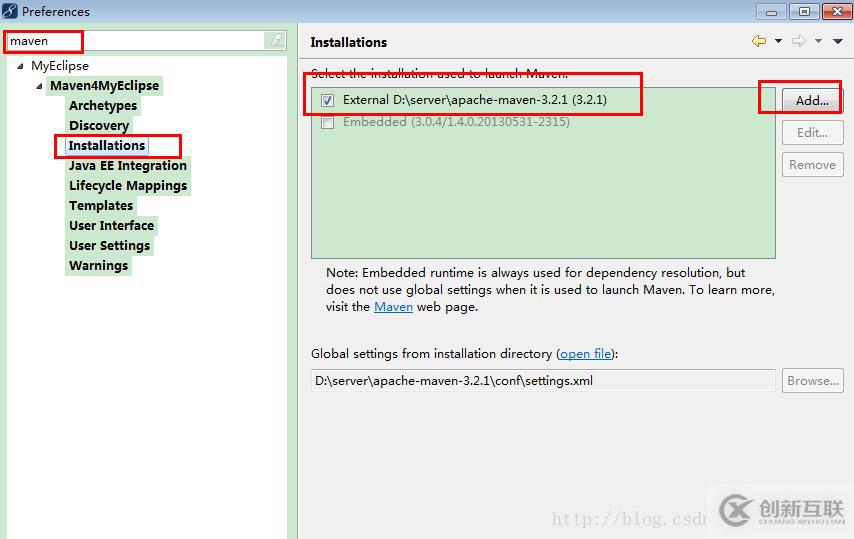Select the Maven4MyEclipse tree item
Viewport: 854px width, 539px height.
[105, 85]
